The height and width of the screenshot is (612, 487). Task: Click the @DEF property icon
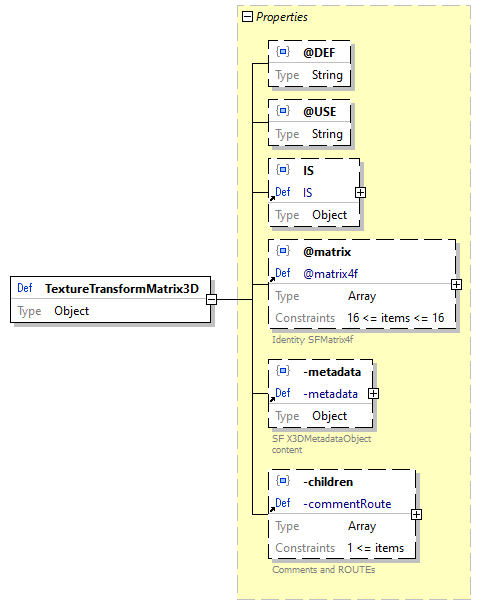[283, 52]
